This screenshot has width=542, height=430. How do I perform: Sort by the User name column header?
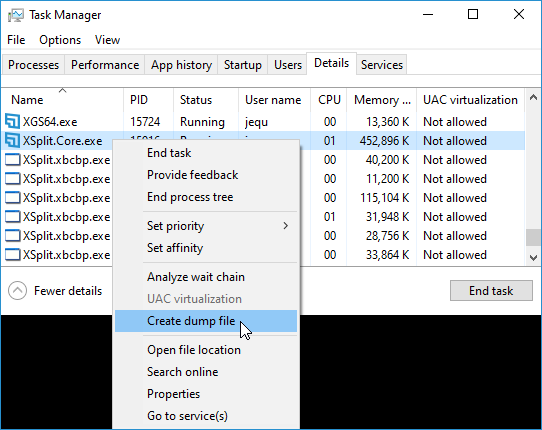coord(274,100)
